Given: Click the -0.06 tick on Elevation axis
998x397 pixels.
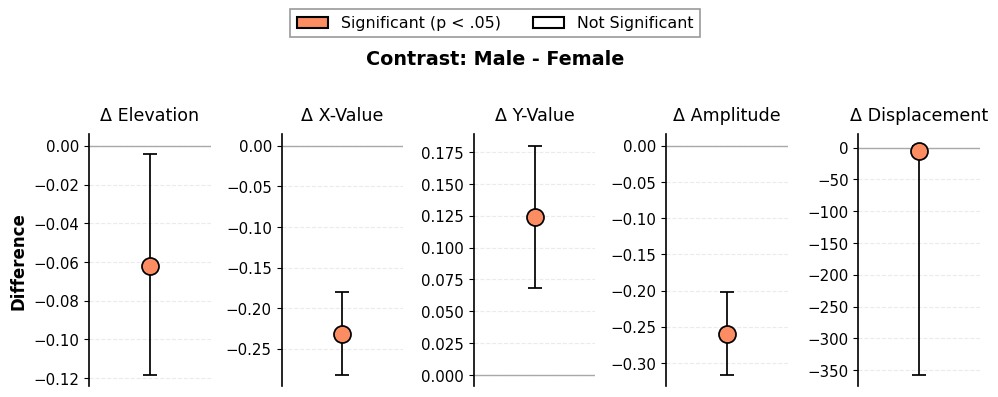Looking at the screenshot, I should point(62,263).
